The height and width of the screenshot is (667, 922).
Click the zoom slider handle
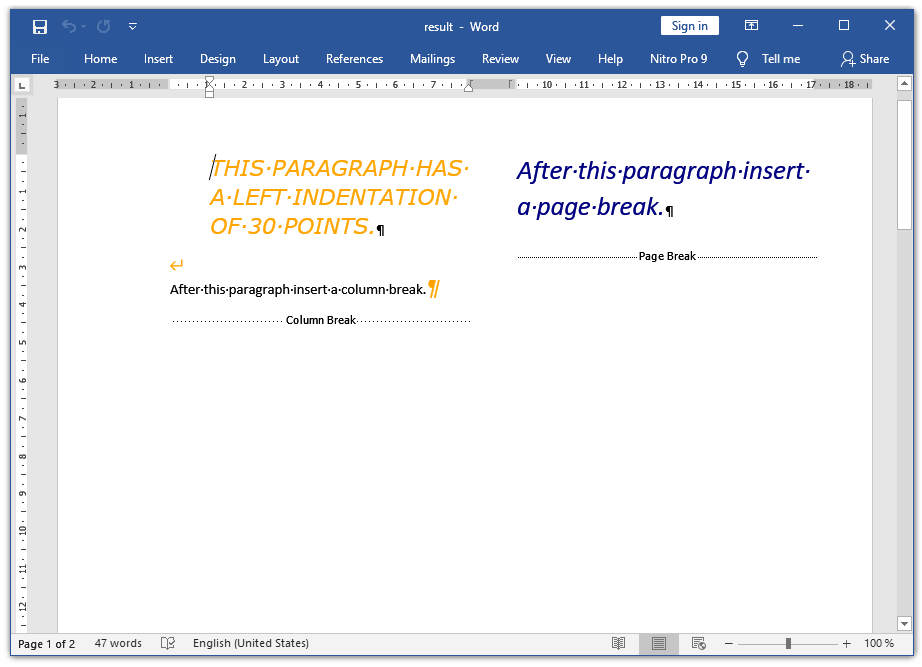[788, 644]
